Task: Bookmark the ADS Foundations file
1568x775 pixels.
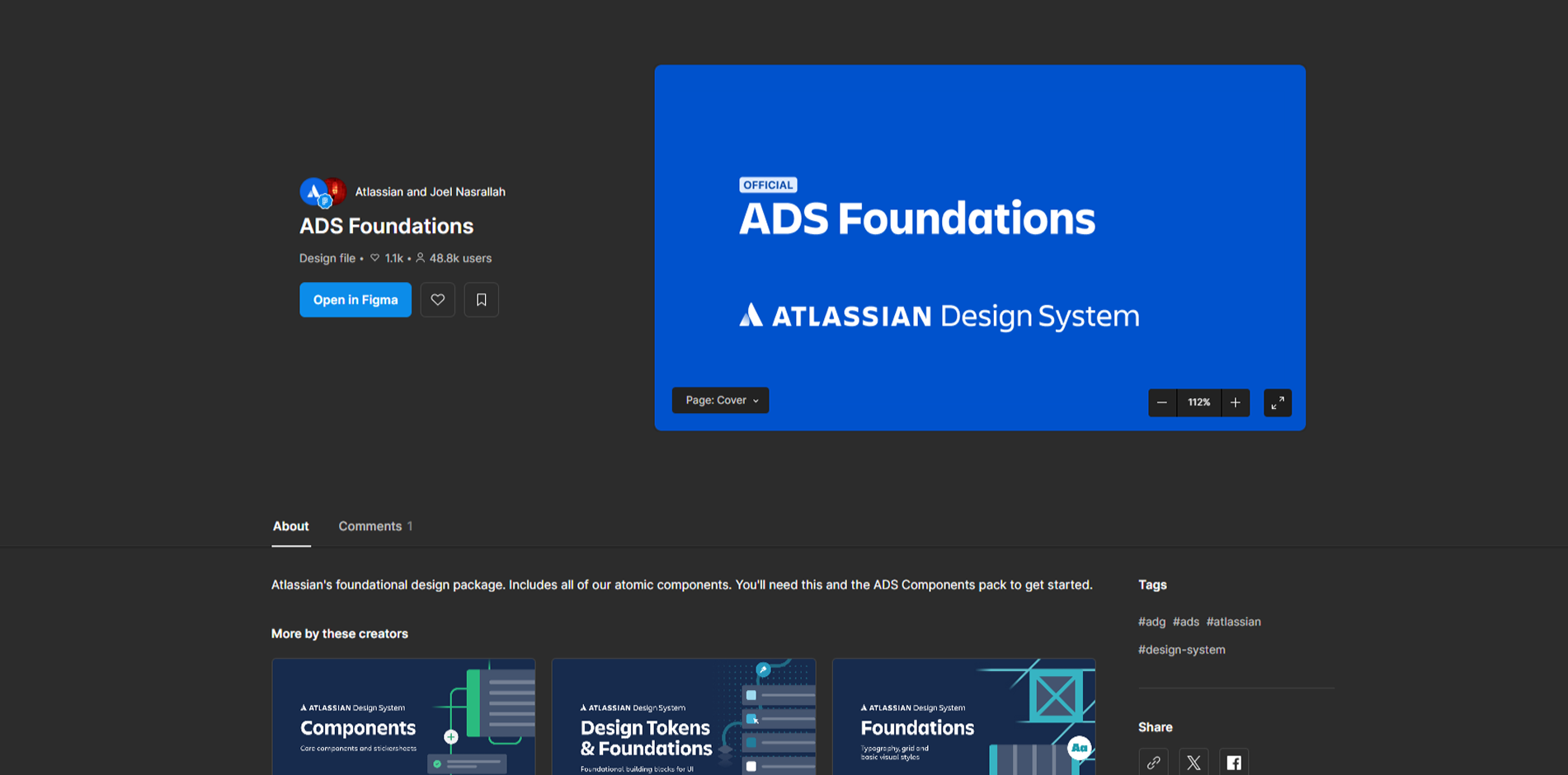Action: pyautogui.click(x=481, y=300)
